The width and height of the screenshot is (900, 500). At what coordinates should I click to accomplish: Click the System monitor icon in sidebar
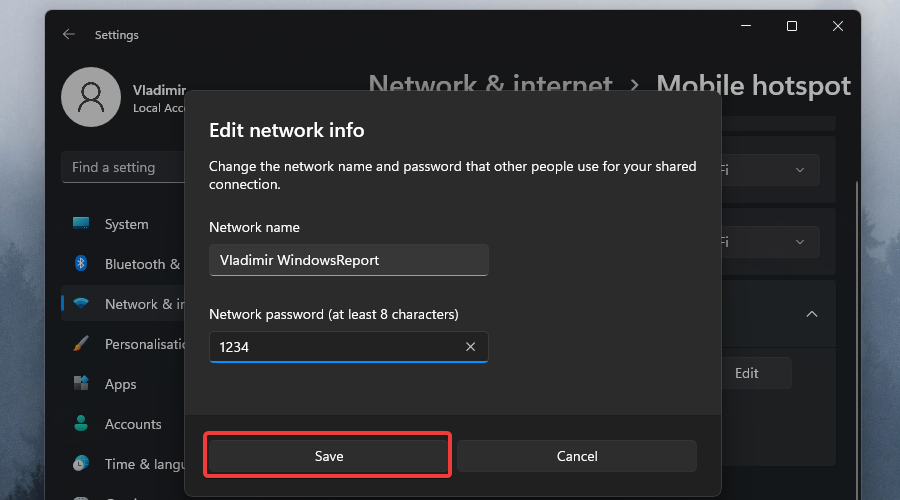point(81,224)
